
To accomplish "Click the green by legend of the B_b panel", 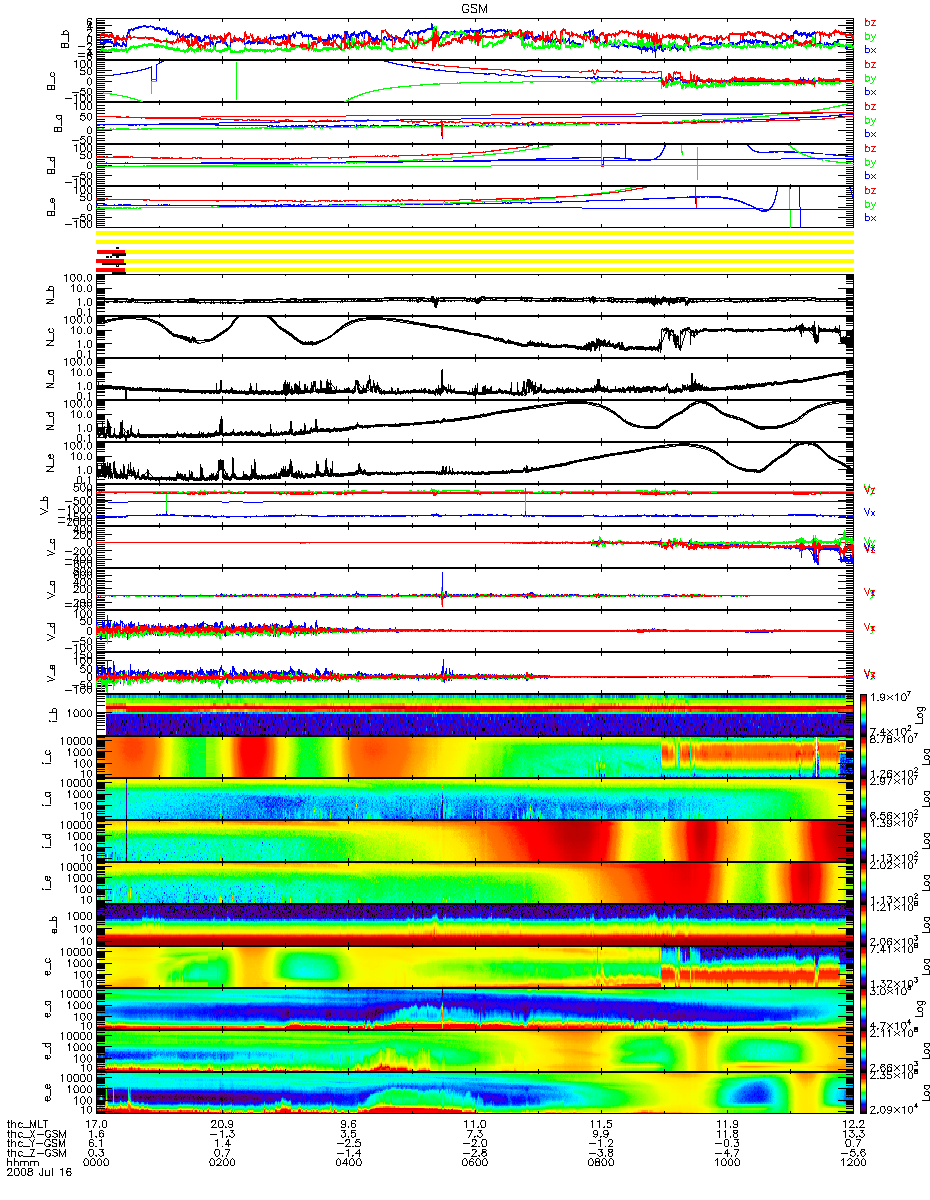I will point(870,36).
